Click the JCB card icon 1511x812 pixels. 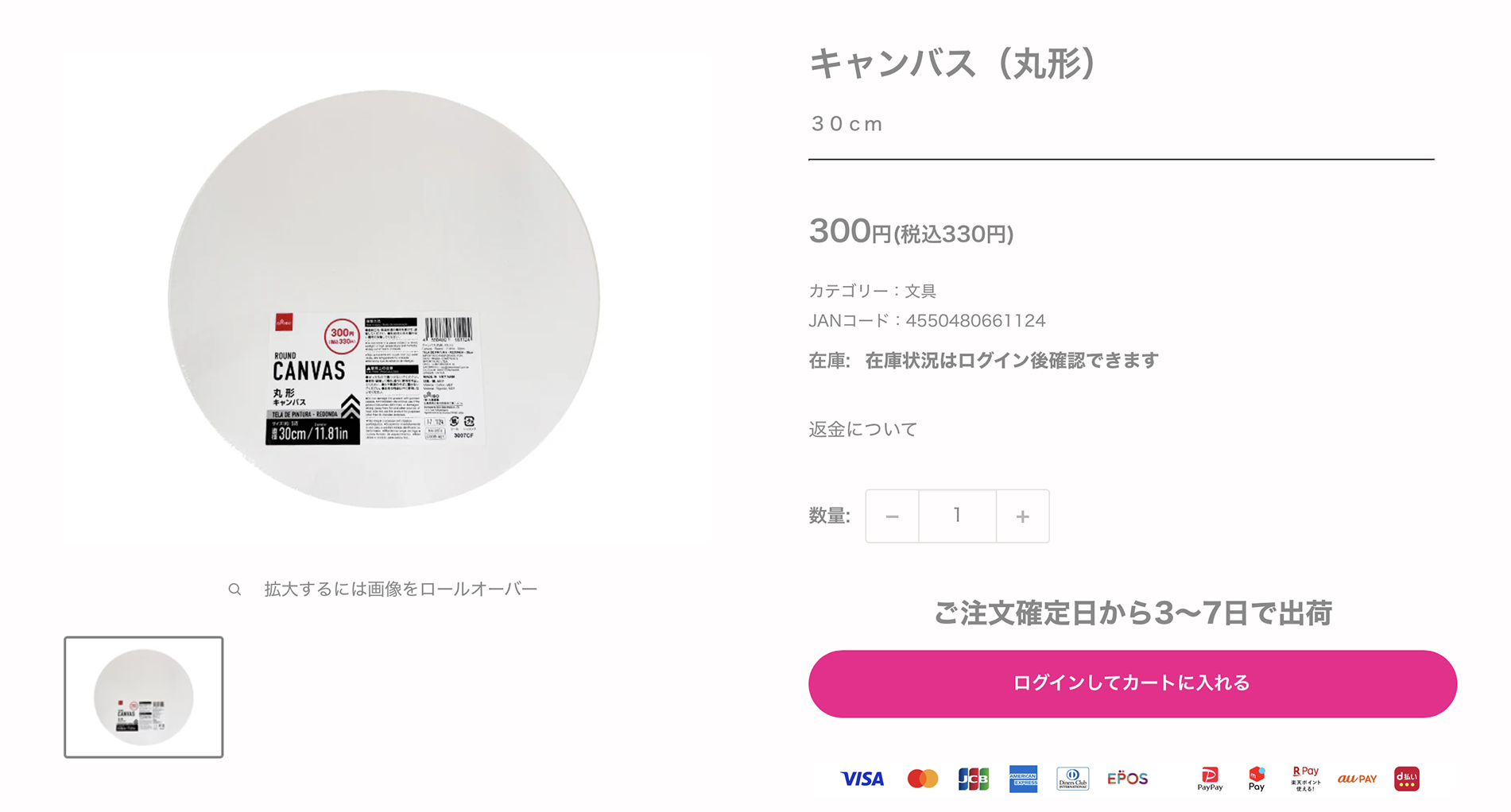point(973,779)
